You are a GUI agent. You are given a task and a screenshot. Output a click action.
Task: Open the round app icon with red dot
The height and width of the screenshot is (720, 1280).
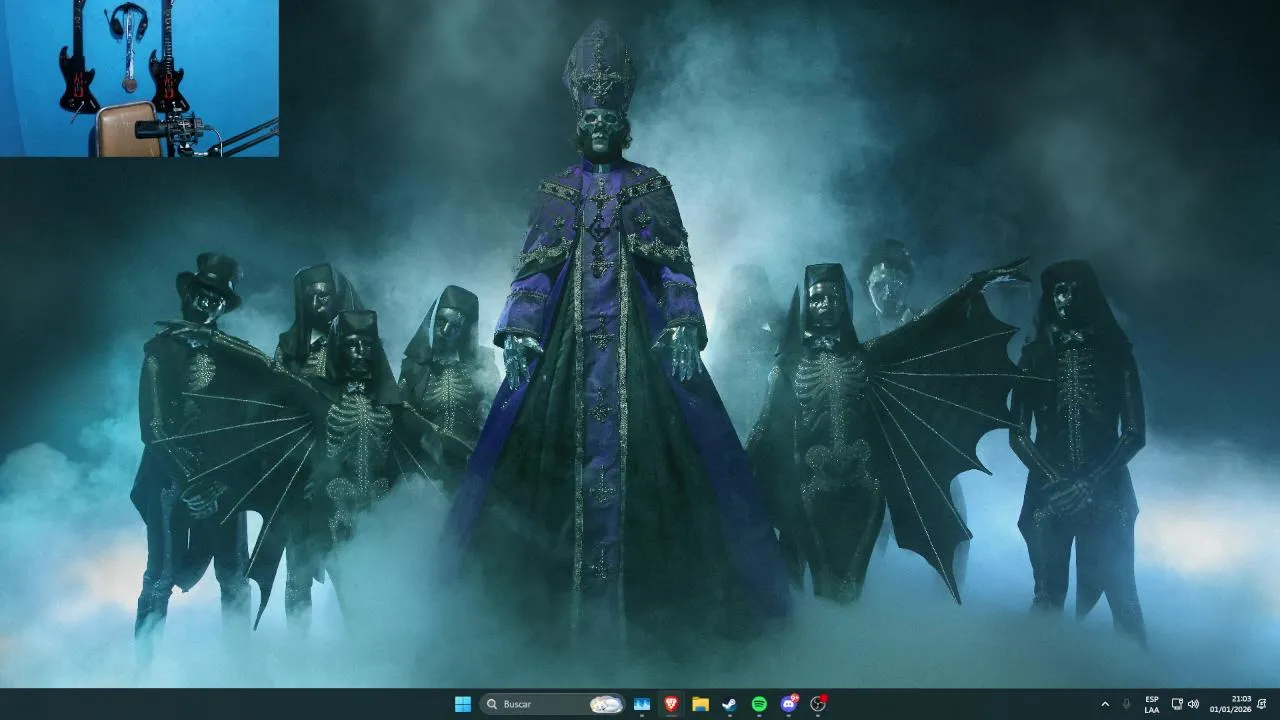pos(818,704)
